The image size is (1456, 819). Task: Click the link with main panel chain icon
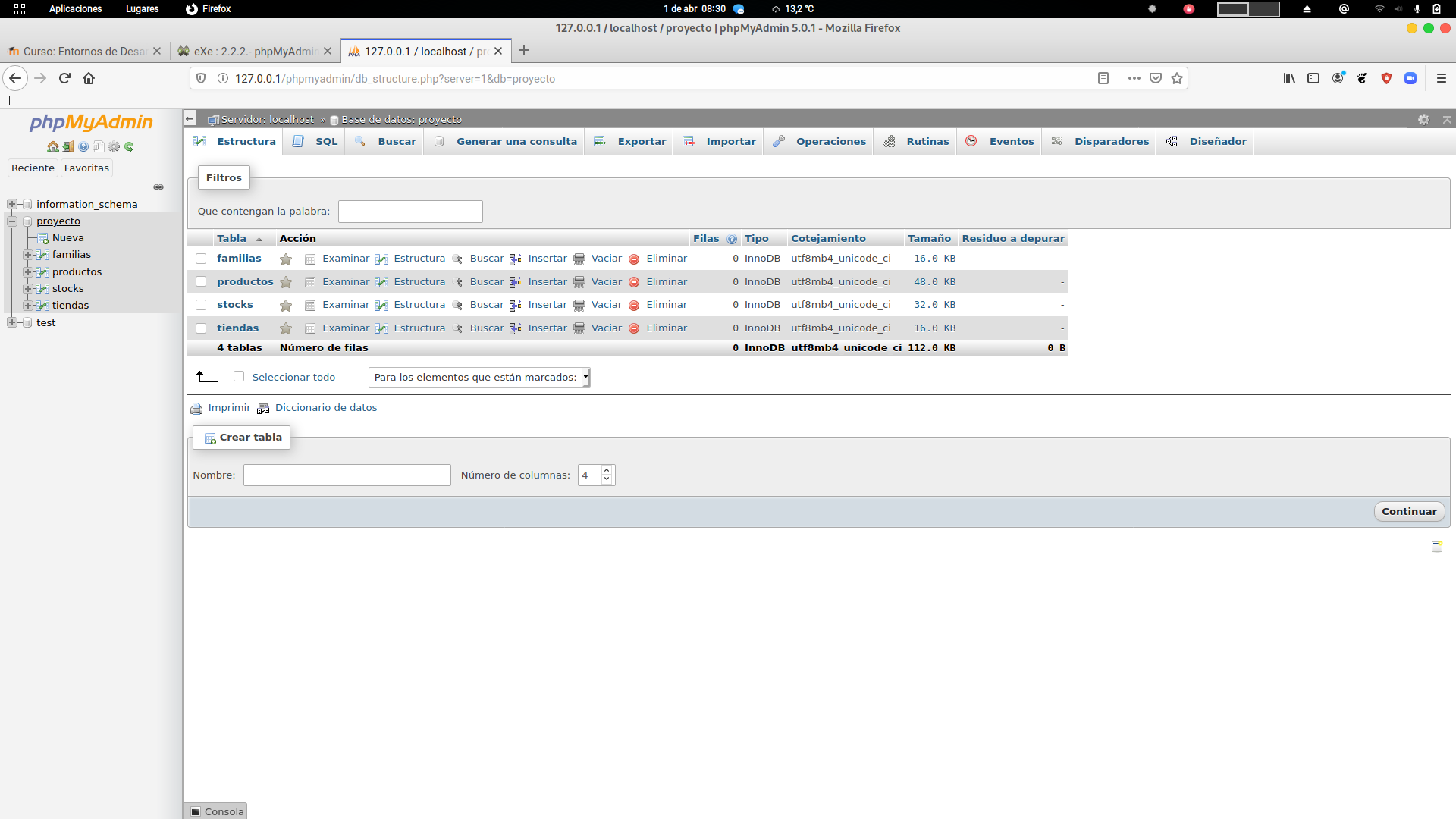(158, 187)
